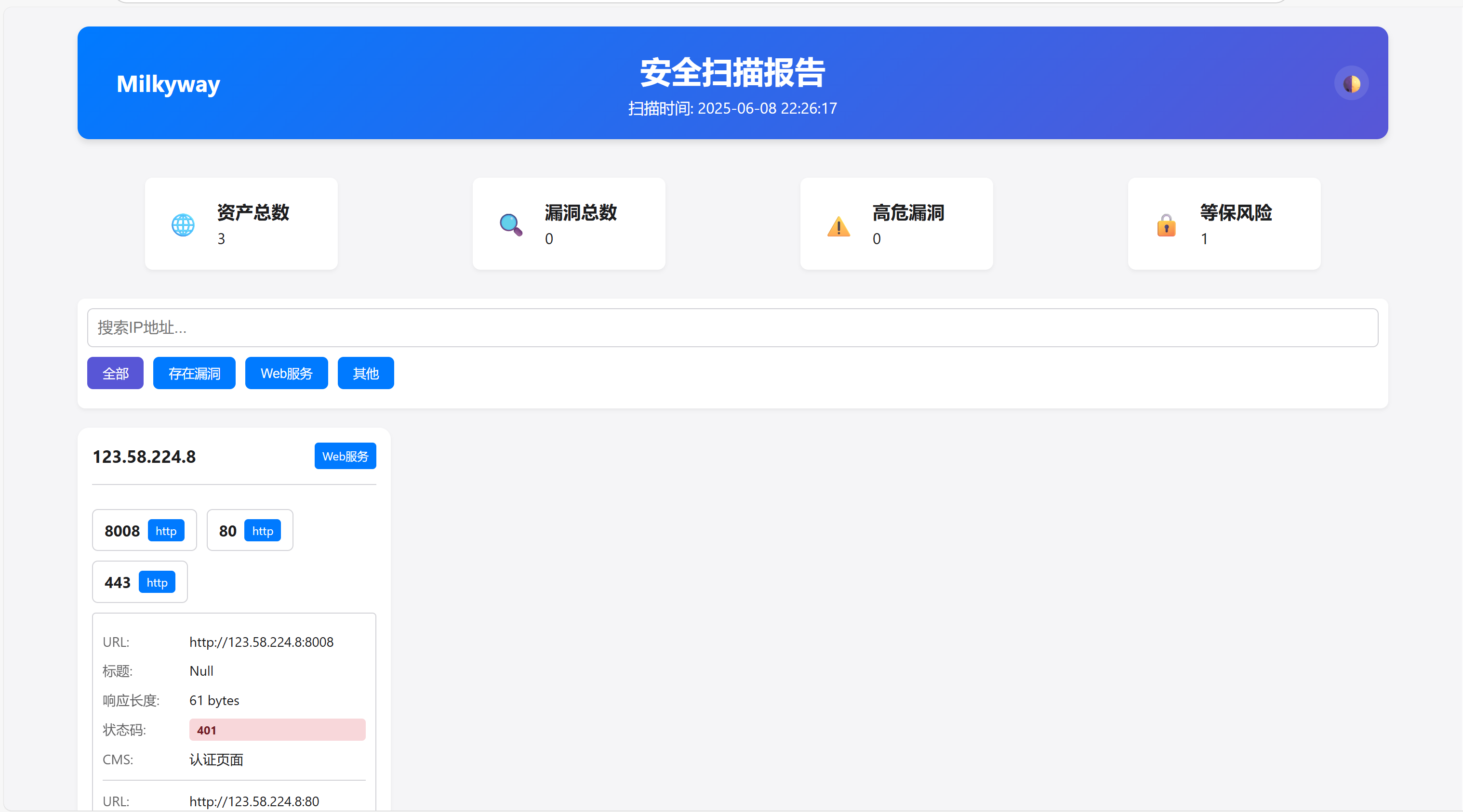Select the 其他 filter

[x=366, y=373]
